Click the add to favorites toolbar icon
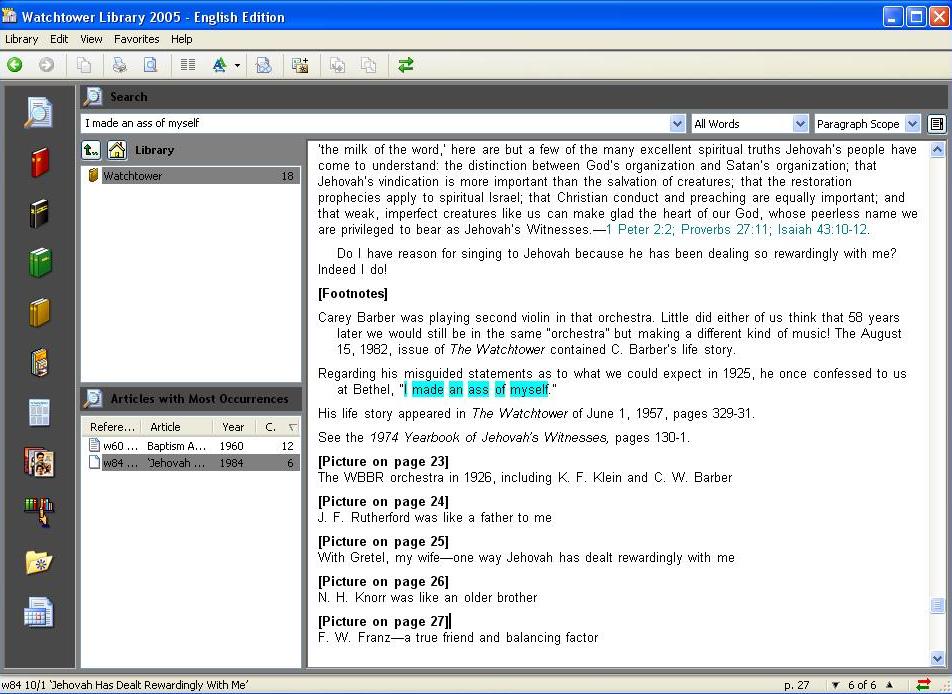952x694 pixels. [300, 65]
